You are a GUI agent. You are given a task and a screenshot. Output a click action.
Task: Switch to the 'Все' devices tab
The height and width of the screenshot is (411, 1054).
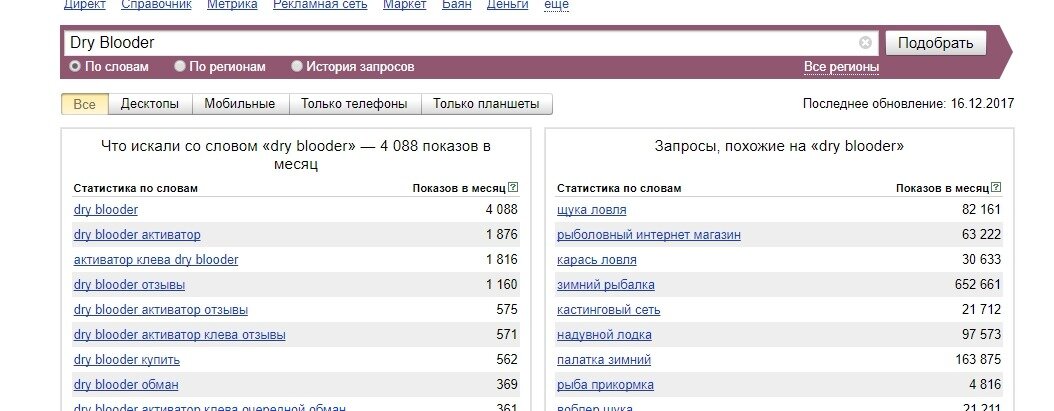(x=85, y=104)
